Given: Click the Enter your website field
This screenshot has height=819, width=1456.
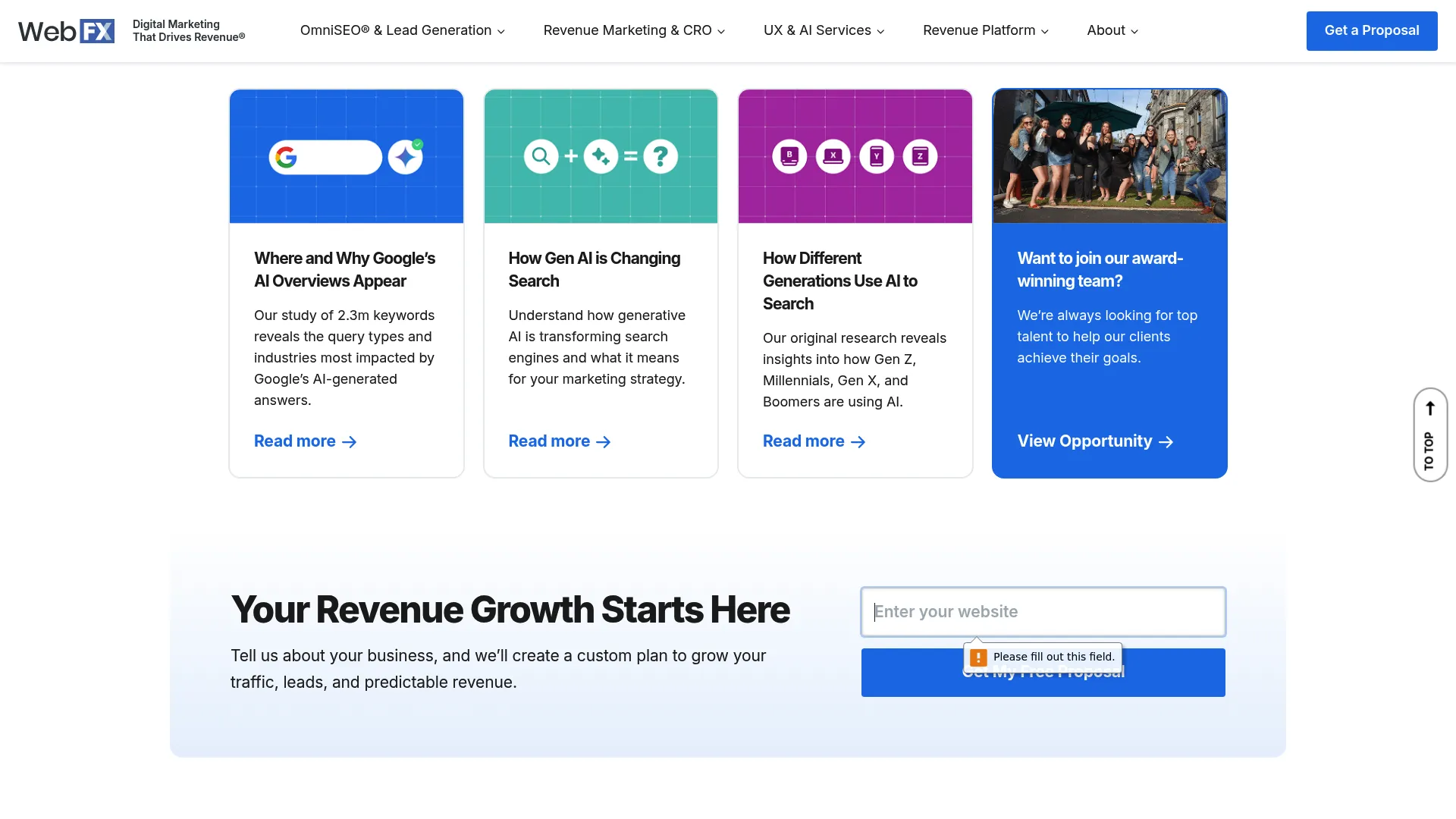Looking at the screenshot, I should (1042, 611).
